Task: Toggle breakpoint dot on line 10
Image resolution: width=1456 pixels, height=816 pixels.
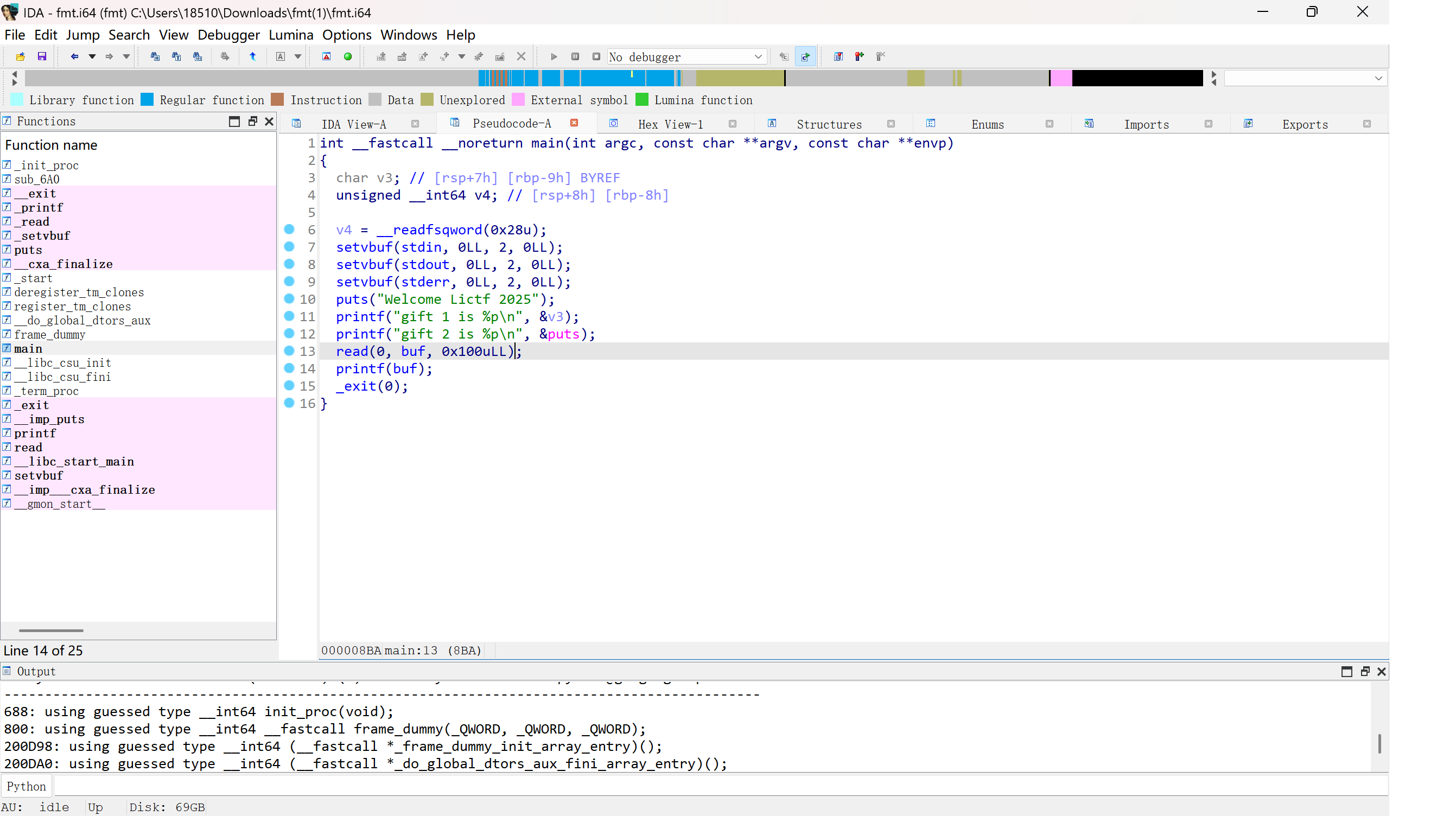Action: click(x=289, y=299)
